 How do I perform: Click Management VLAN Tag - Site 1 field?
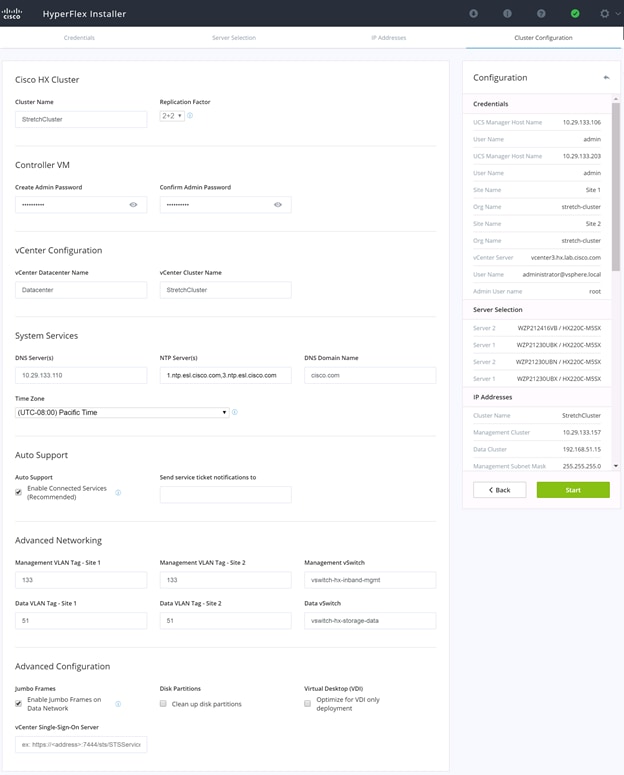point(81,580)
